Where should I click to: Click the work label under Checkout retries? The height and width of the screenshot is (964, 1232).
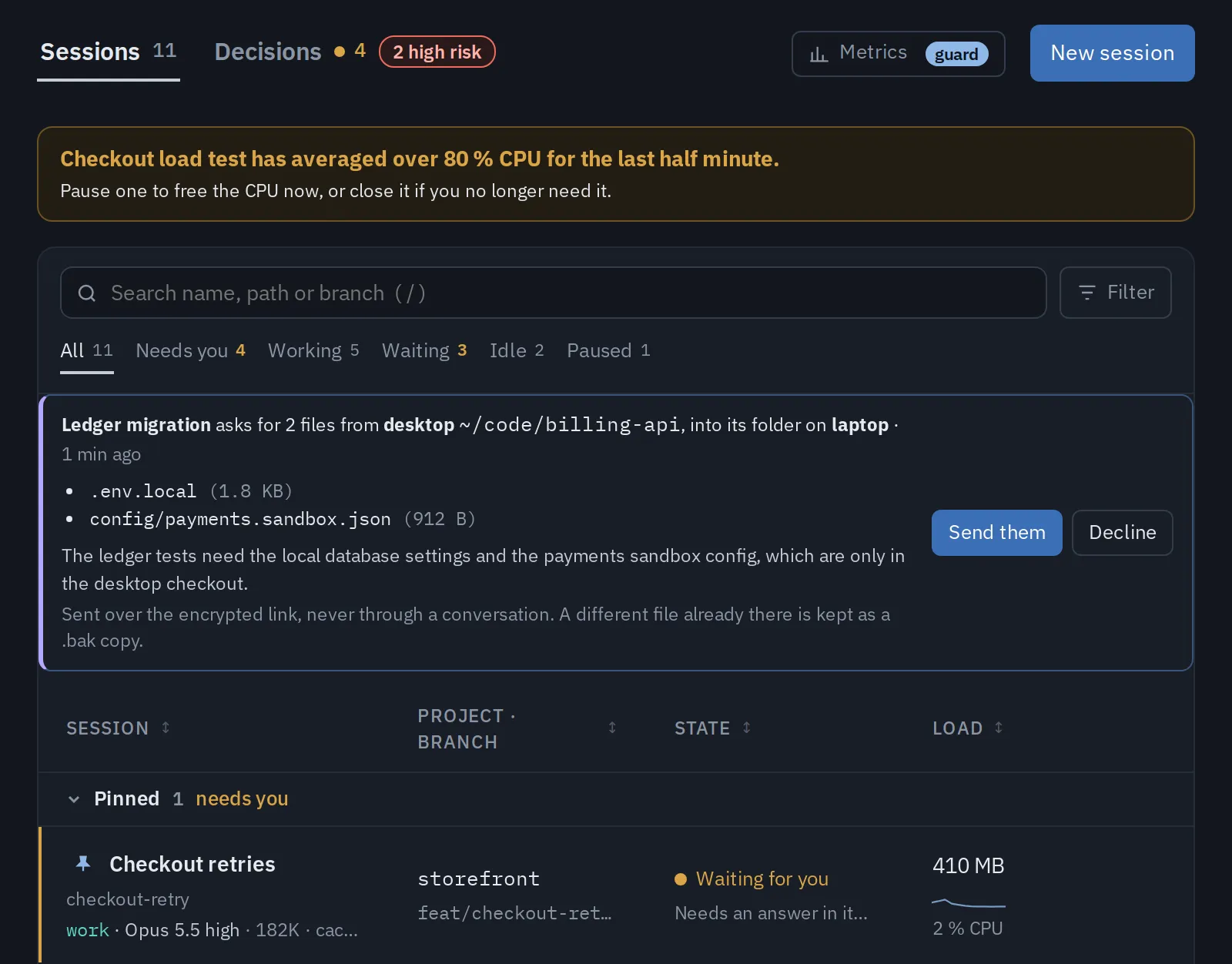[88, 930]
